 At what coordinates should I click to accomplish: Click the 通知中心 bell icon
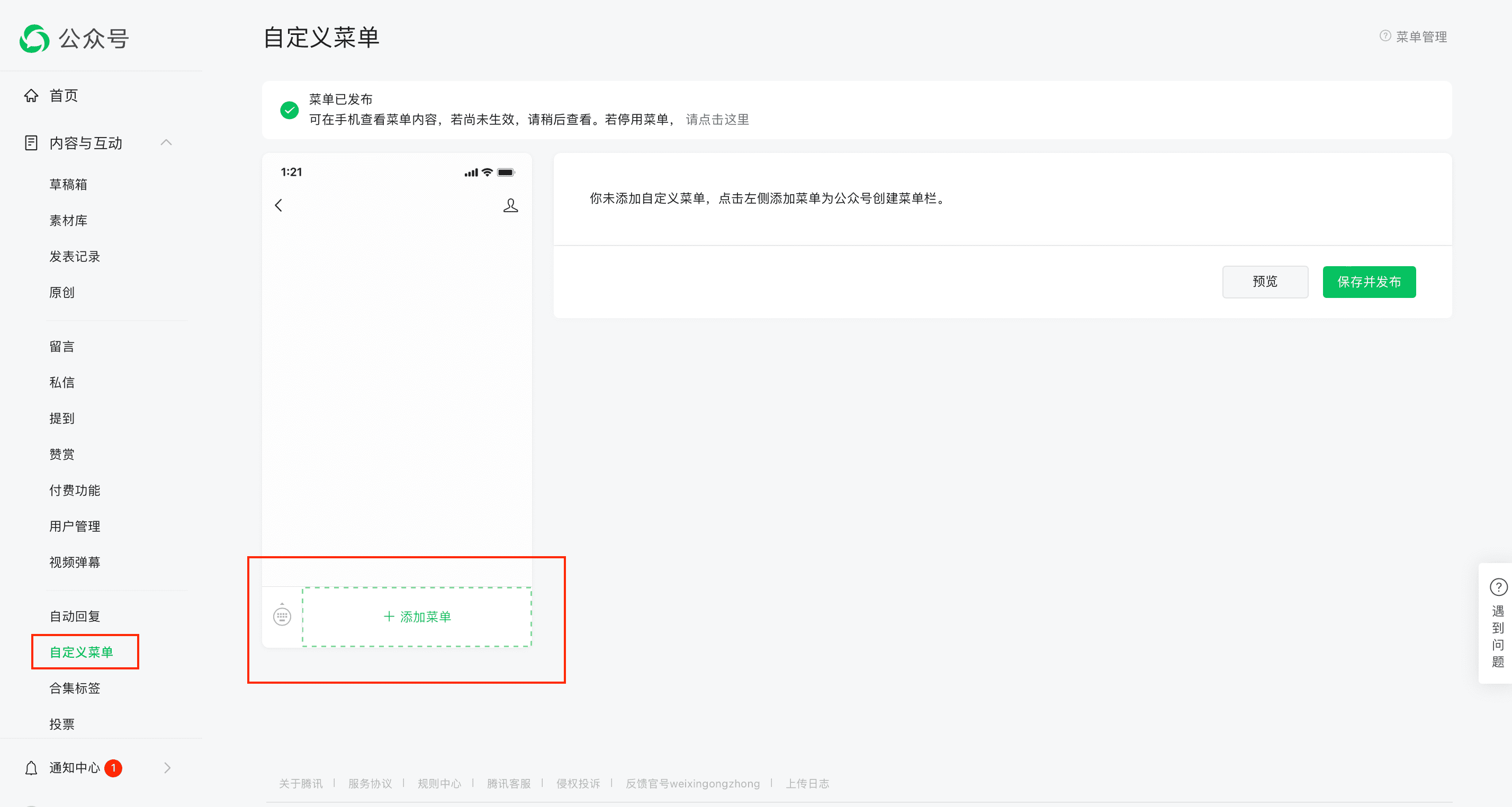click(x=31, y=768)
